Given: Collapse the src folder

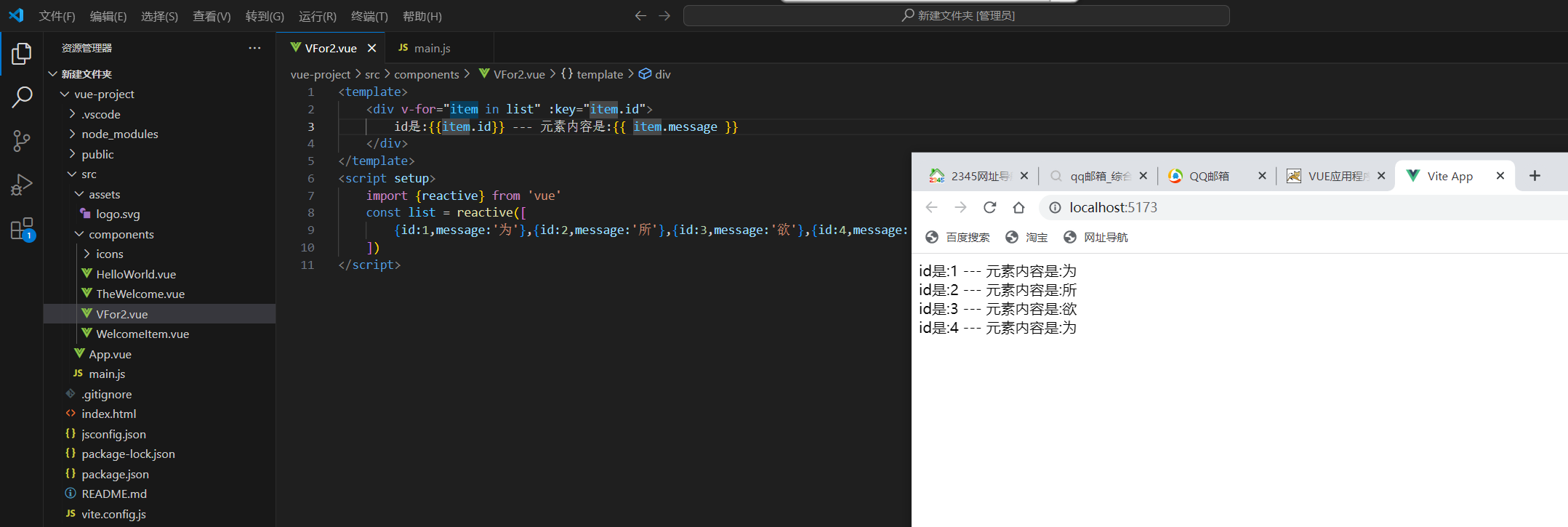Looking at the screenshot, I should pyautogui.click(x=72, y=174).
